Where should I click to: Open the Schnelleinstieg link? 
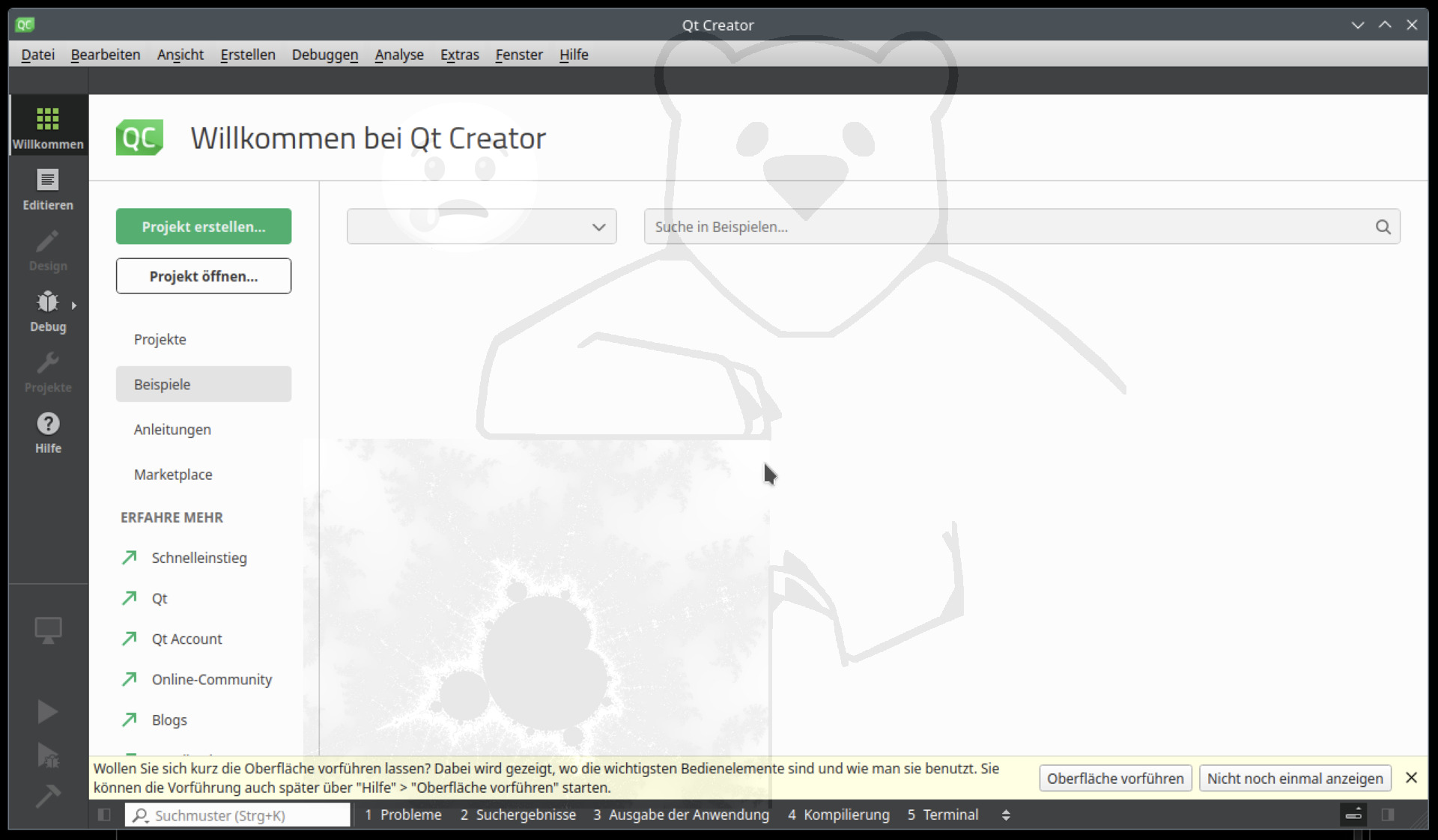click(199, 558)
